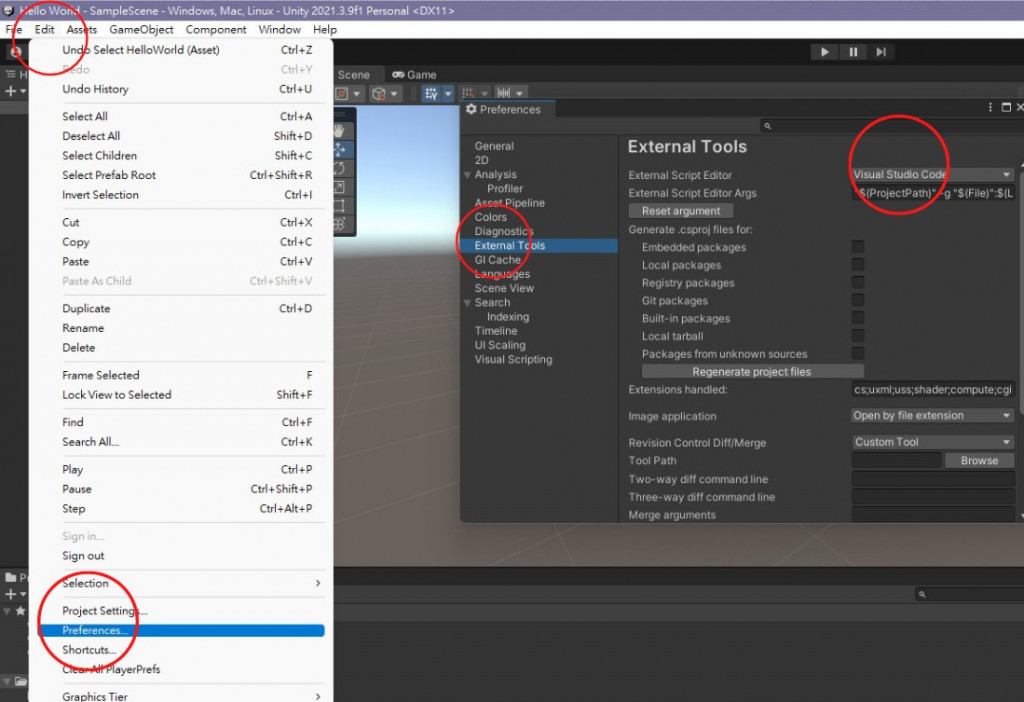Enable Packages from unknown sources checkbox
Image resolution: width=1024 pixels, height=702 pixels.
point(857,353)
